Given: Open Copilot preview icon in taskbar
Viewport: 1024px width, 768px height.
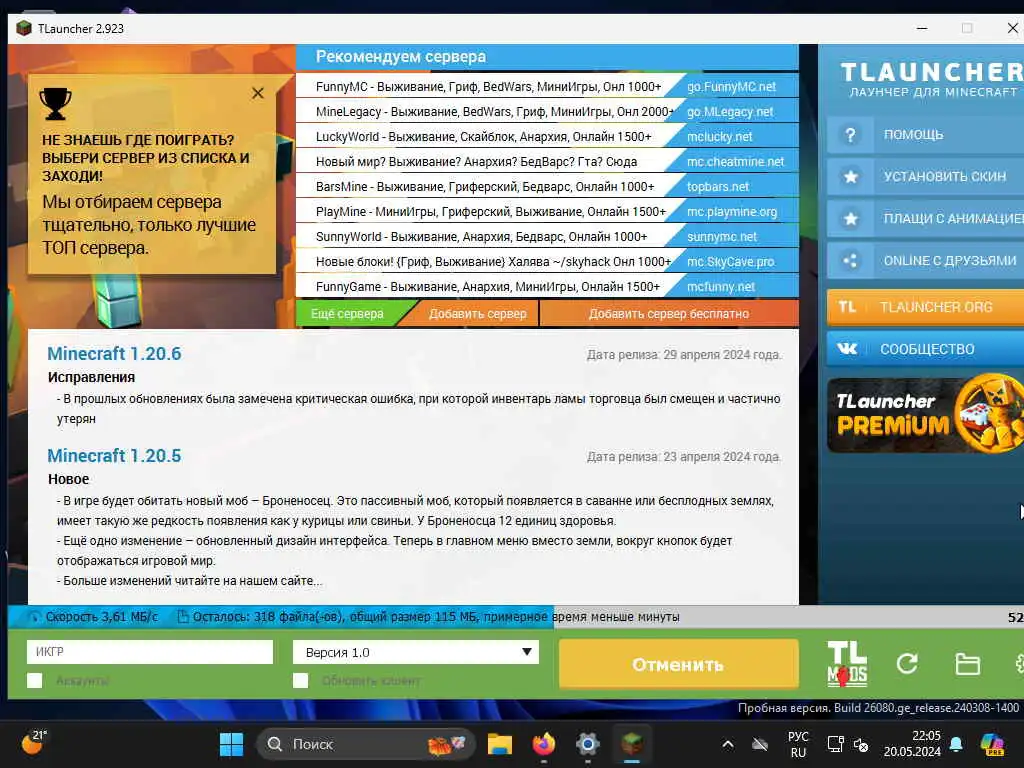Looking at the screenshot, I should [x=993, y=744].
